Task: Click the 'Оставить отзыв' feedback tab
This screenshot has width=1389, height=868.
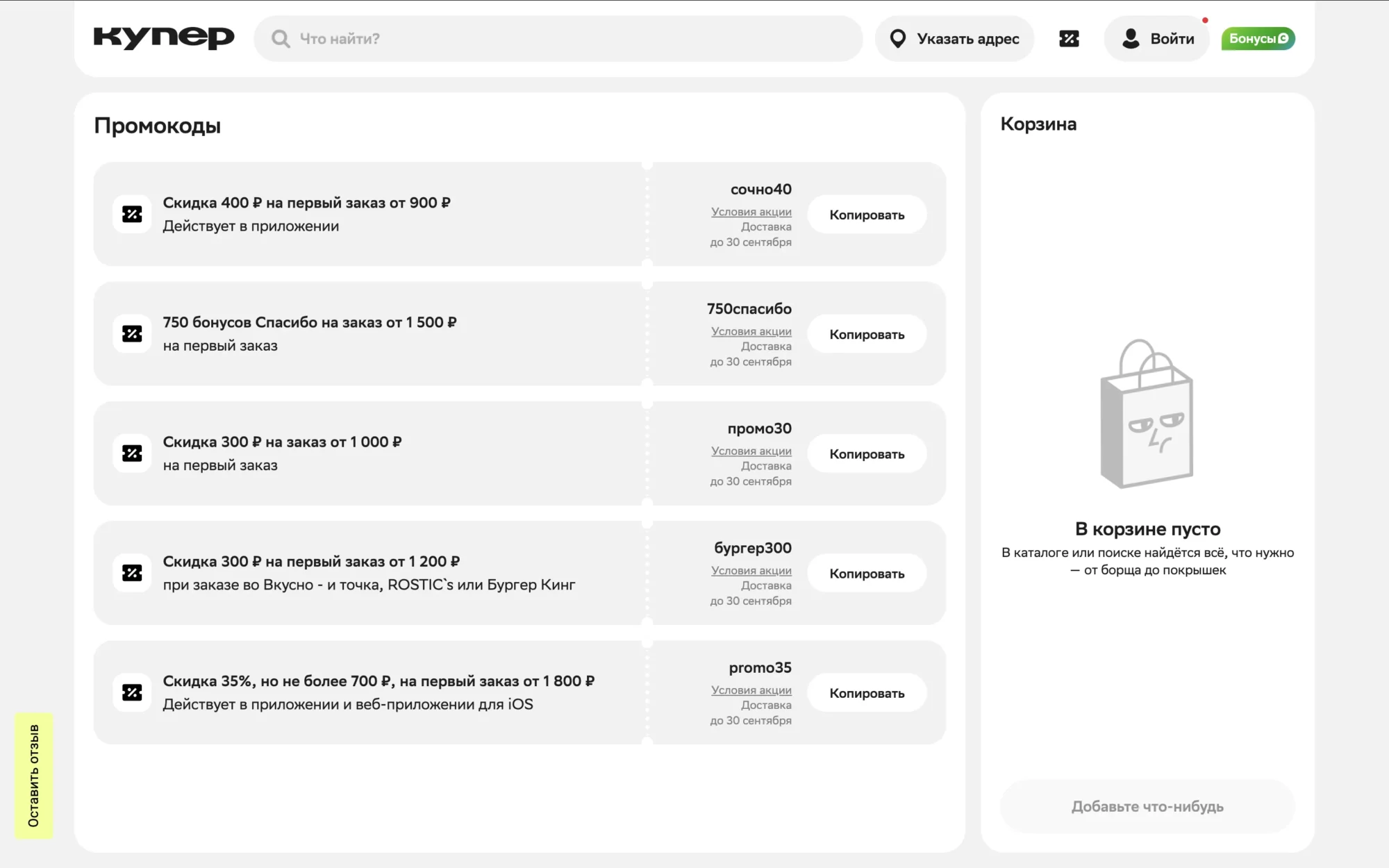Action: point(33,776)
